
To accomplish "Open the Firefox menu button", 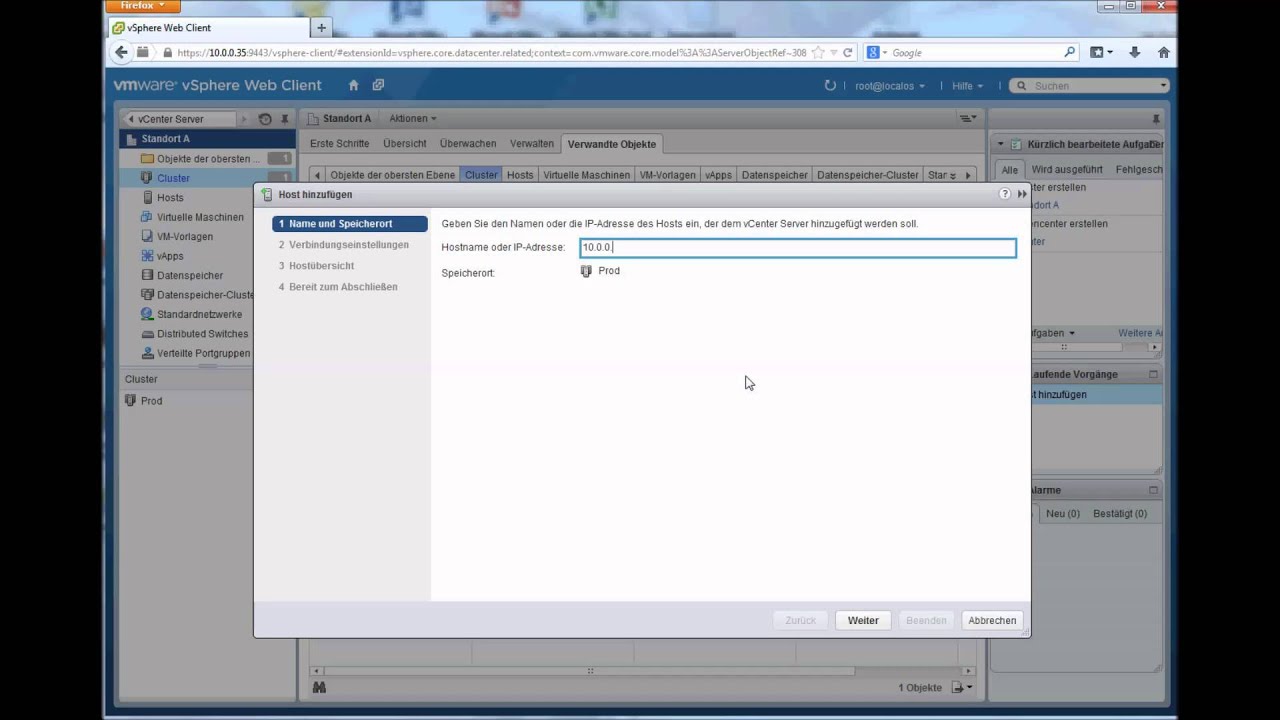I will point(143,6).
